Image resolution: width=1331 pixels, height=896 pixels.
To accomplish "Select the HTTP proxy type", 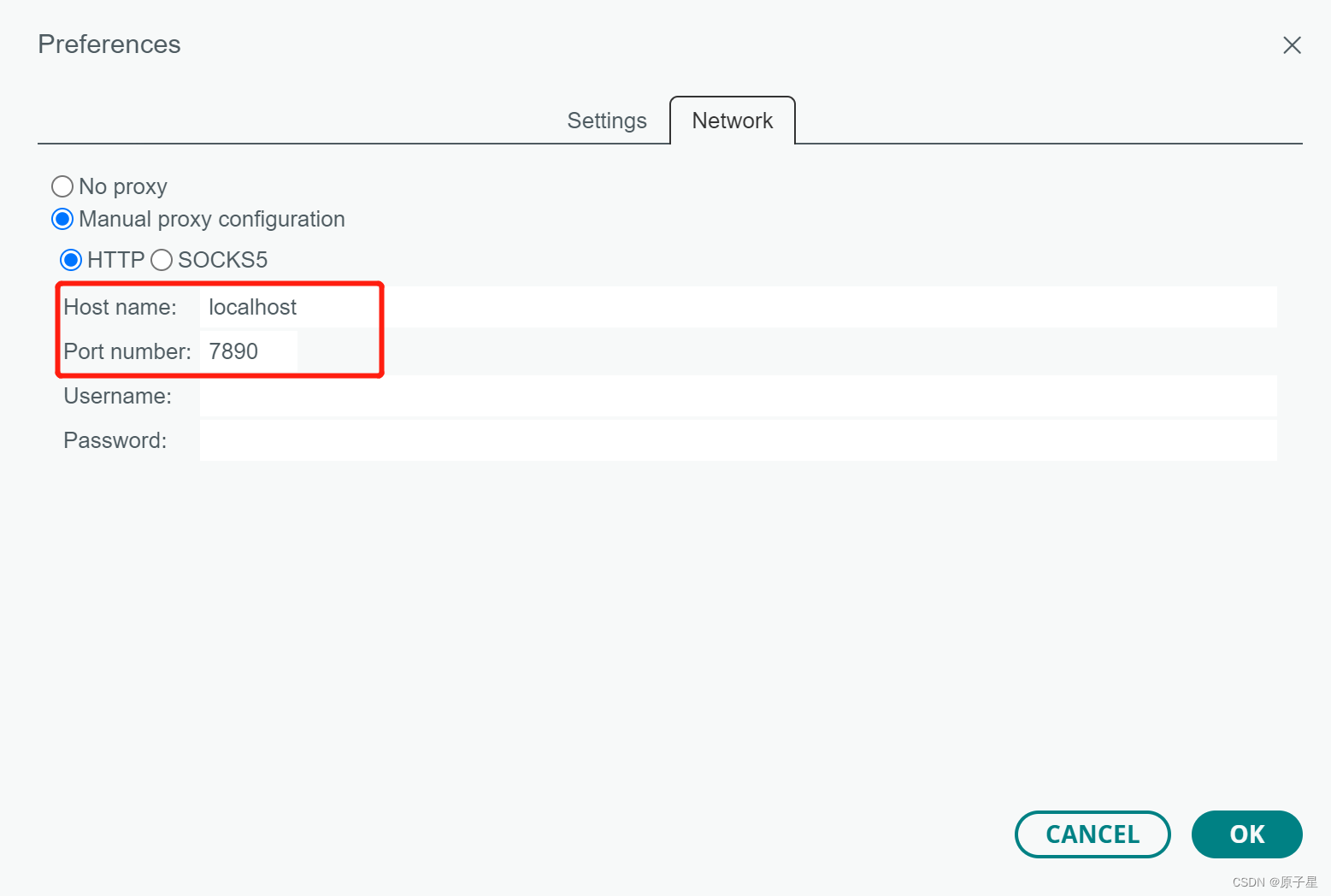I will 71,260.
